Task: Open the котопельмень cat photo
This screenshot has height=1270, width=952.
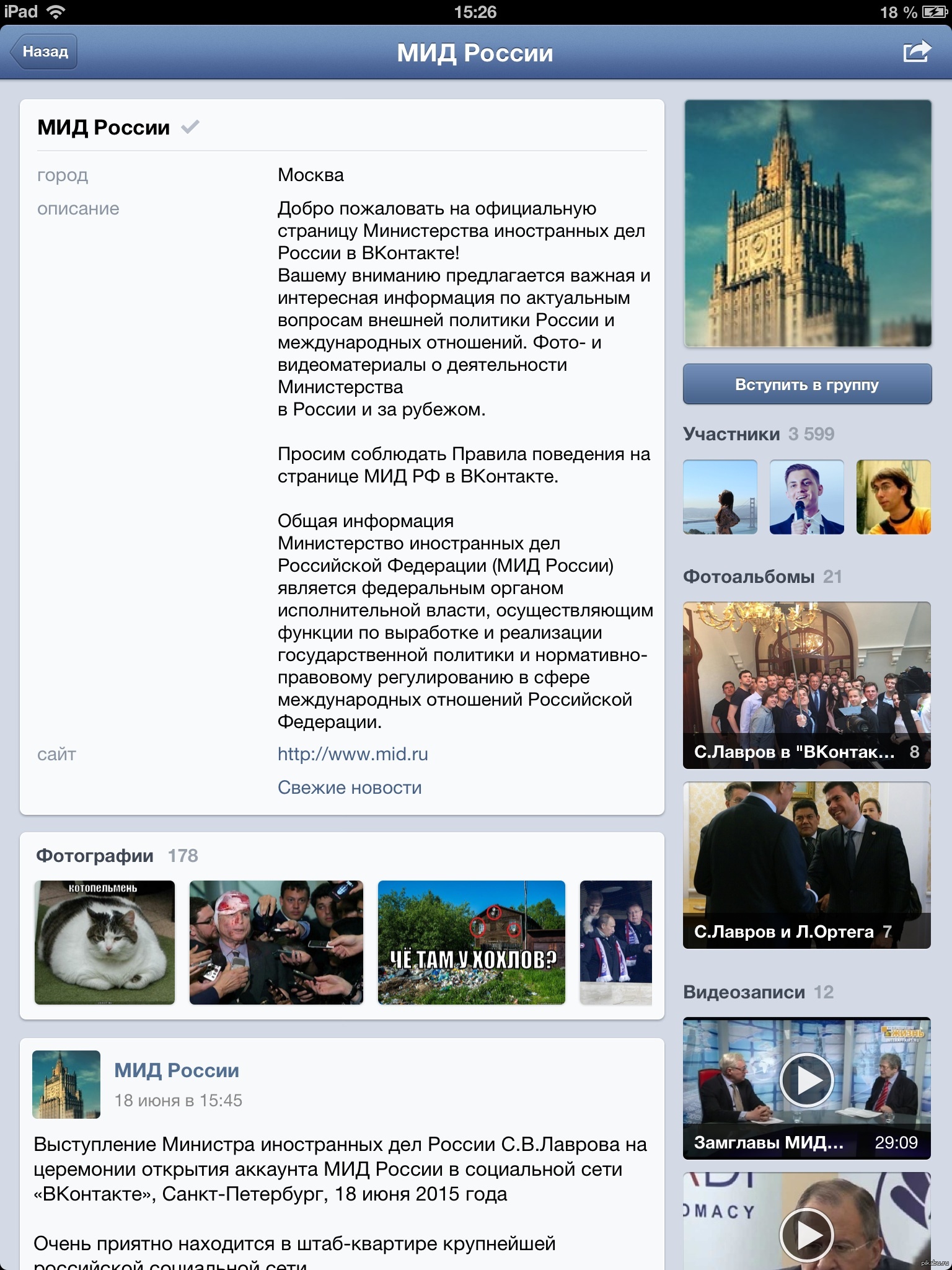Action: pyautogui.click(x=105, y=942)
